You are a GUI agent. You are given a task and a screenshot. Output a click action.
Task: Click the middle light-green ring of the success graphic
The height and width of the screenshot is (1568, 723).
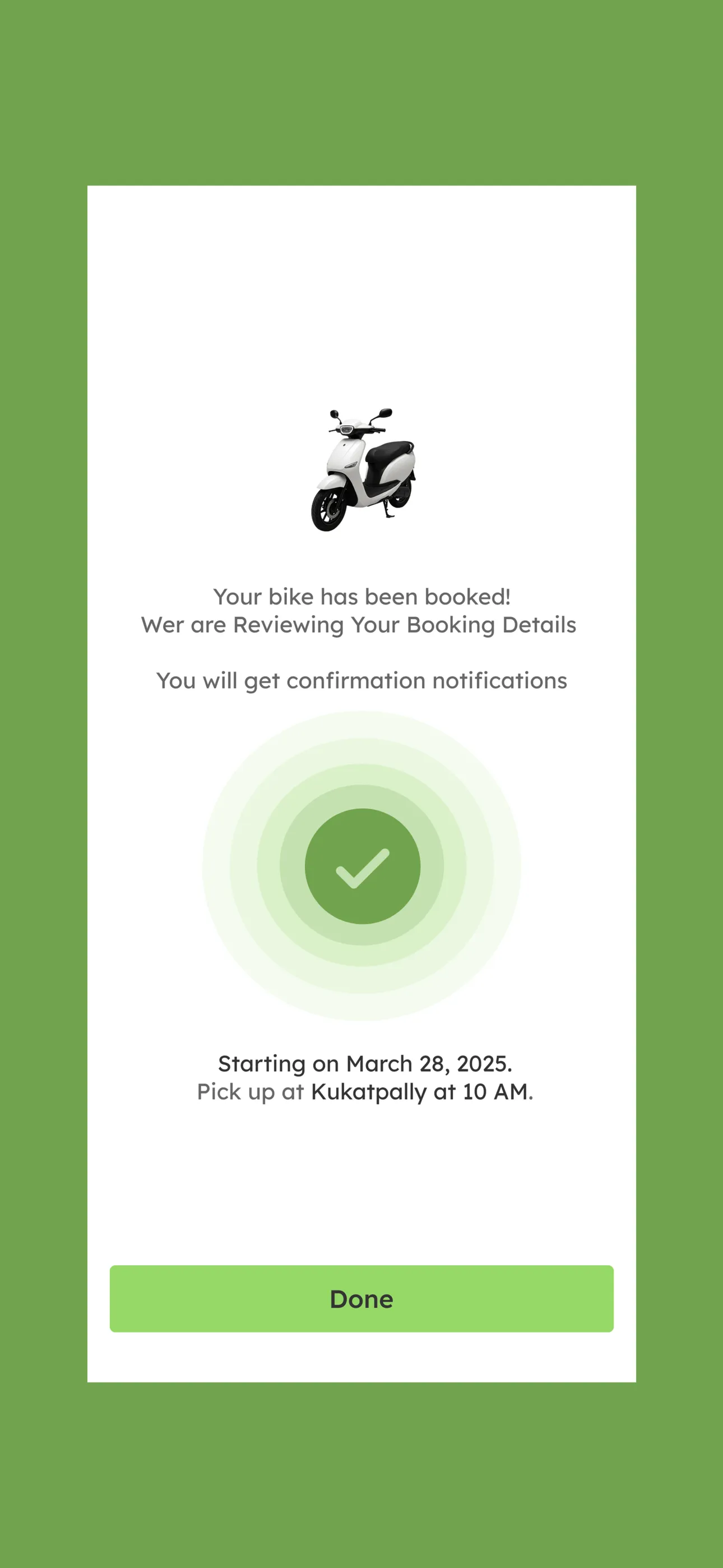pyautogui.click(x=361, y=774)
